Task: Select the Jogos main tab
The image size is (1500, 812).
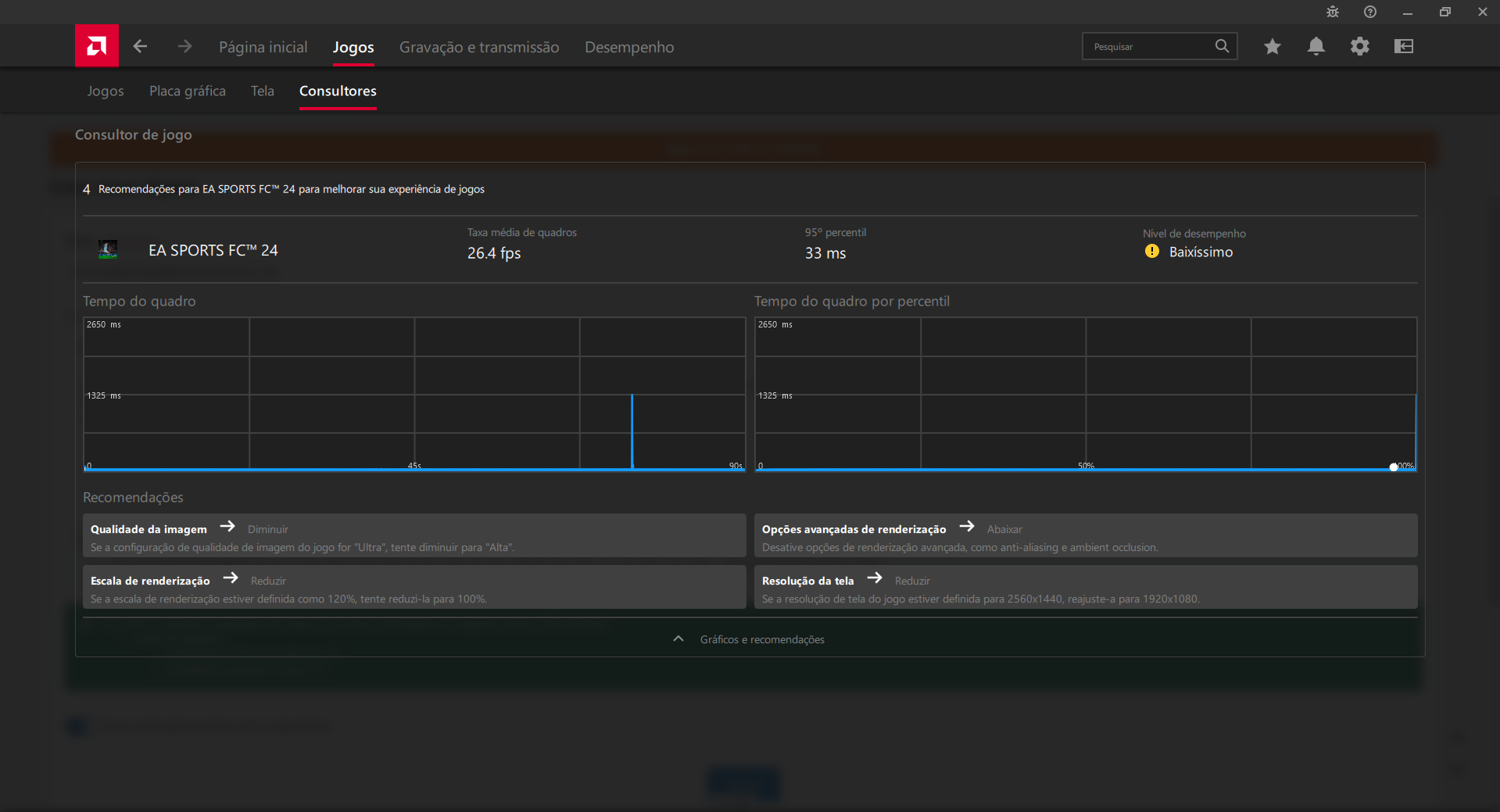Action: pyautogui.click(x=353, y=47)
